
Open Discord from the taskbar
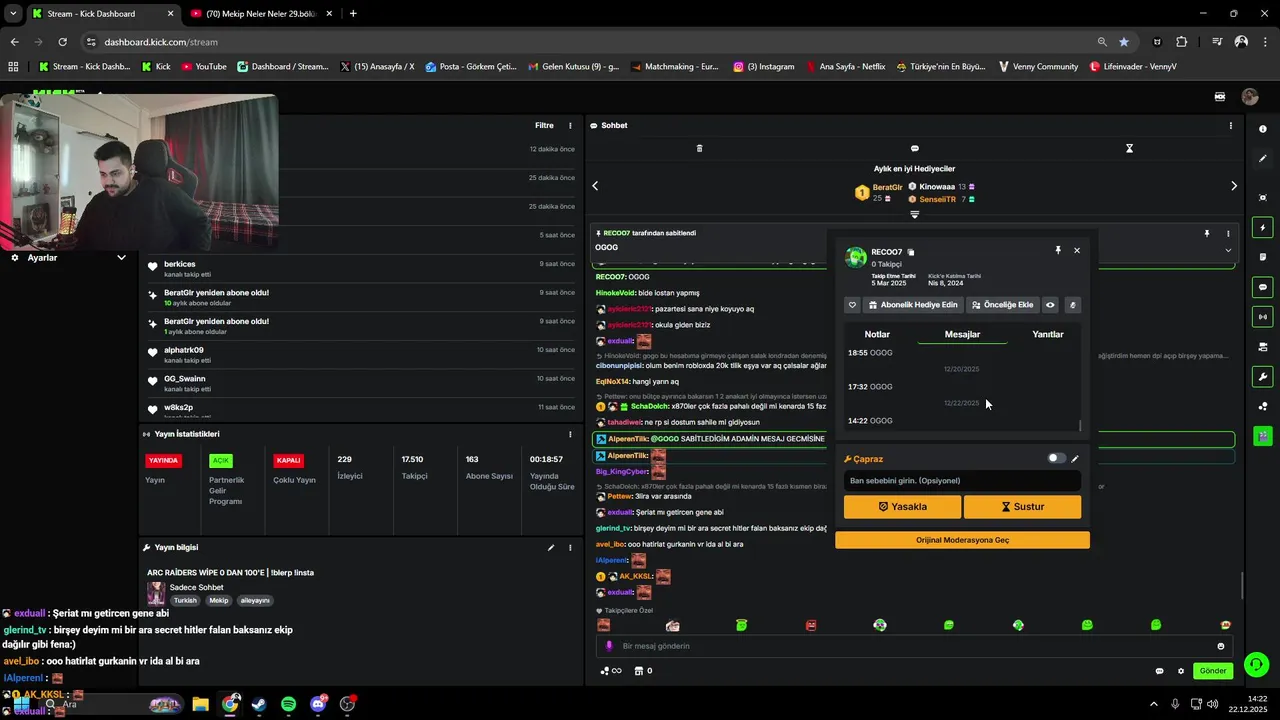click(x=319, y=704)
